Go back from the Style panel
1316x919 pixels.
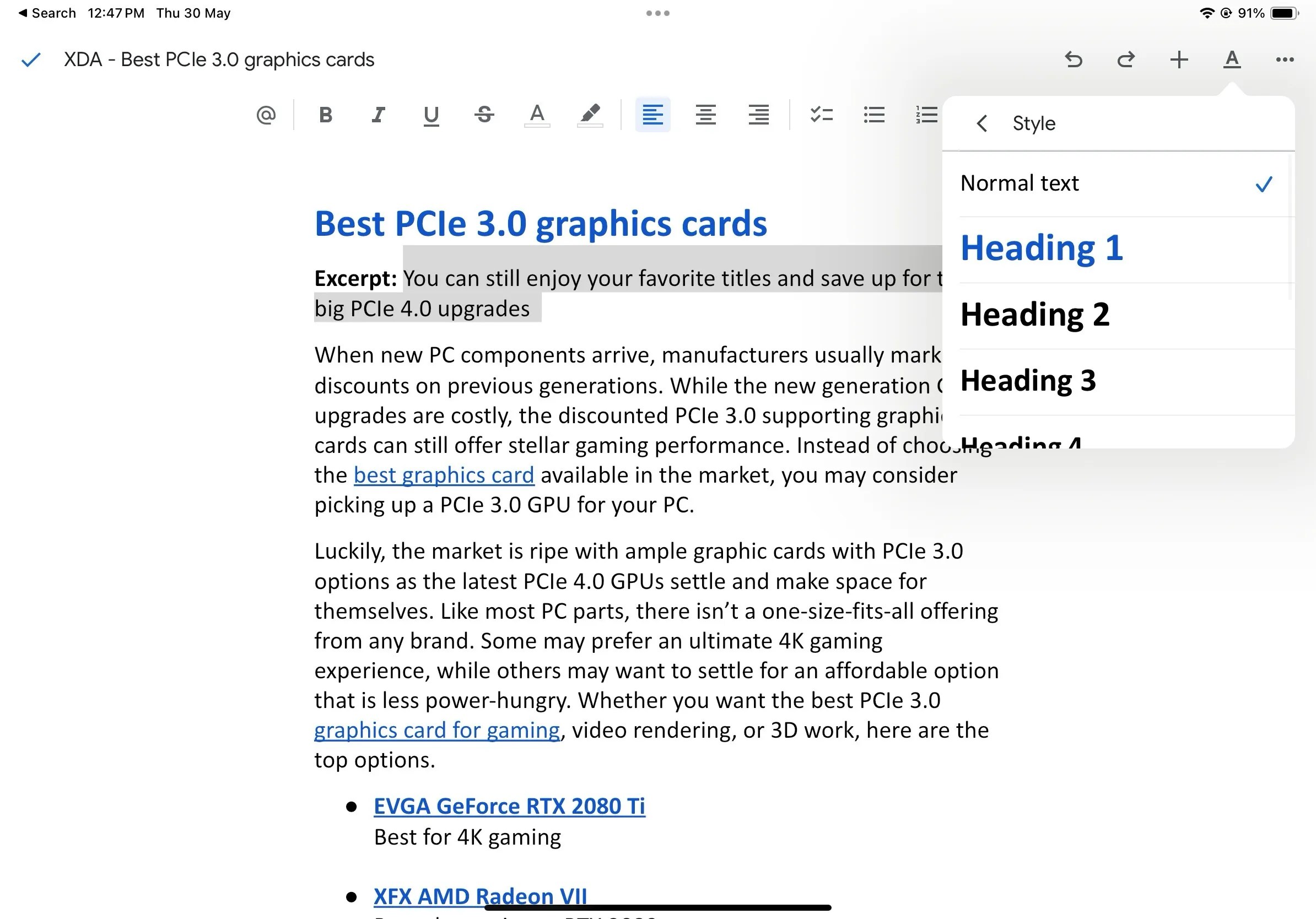982,124
